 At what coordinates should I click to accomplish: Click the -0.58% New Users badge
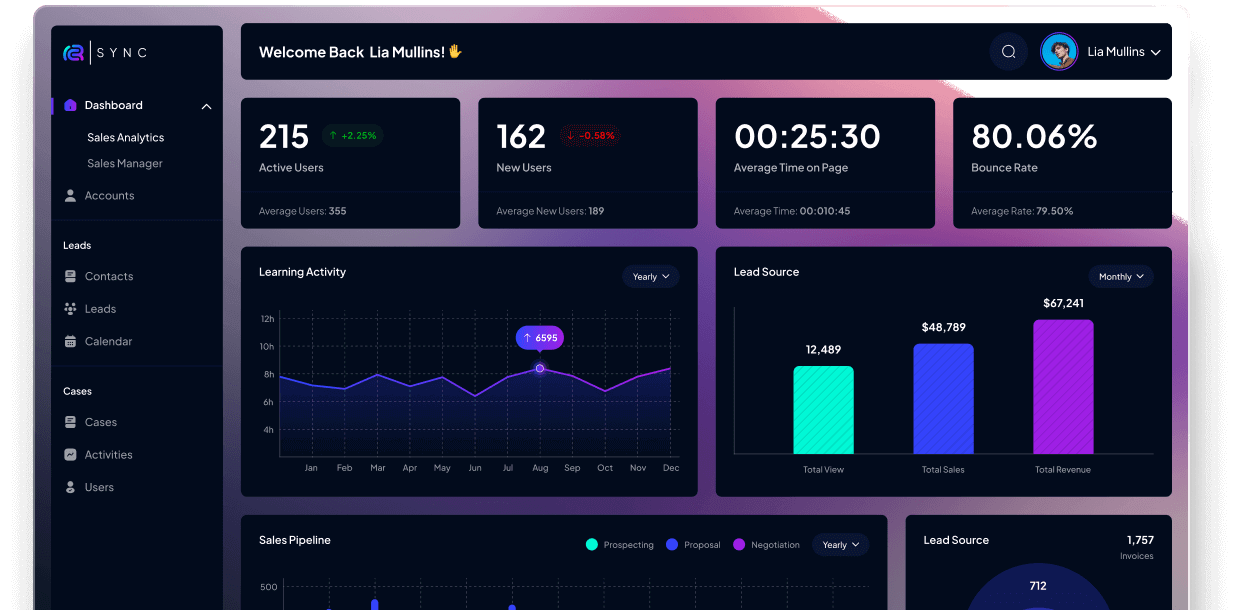click(x=590, y=135)
